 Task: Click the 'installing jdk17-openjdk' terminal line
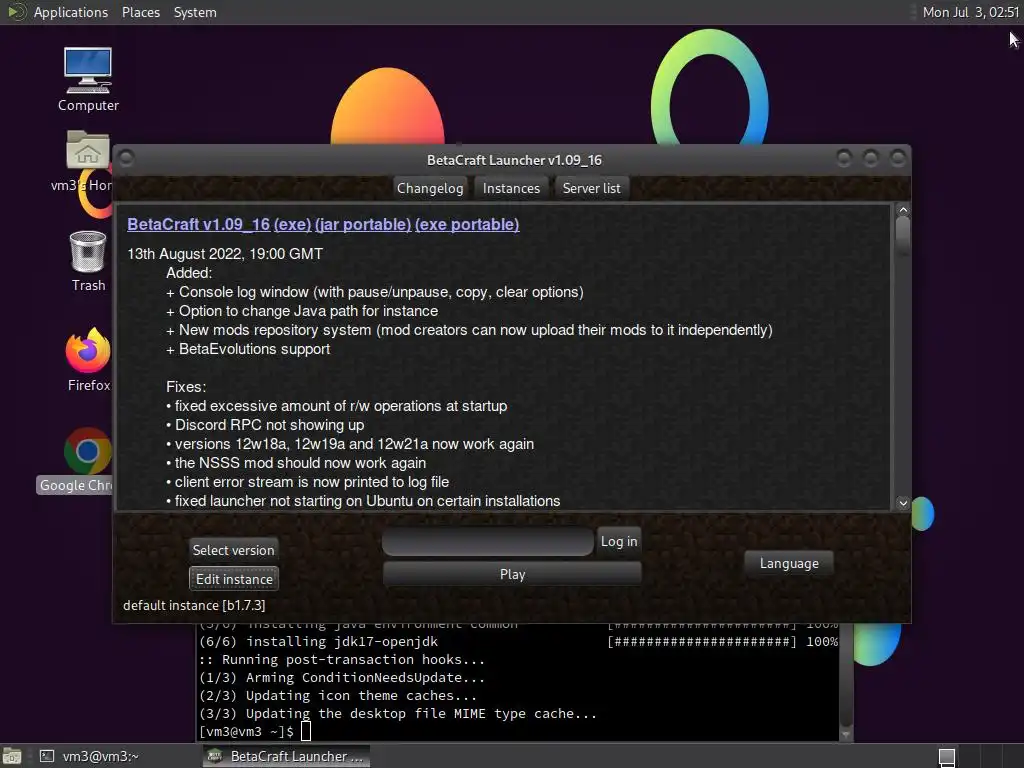tap(319, 642)
